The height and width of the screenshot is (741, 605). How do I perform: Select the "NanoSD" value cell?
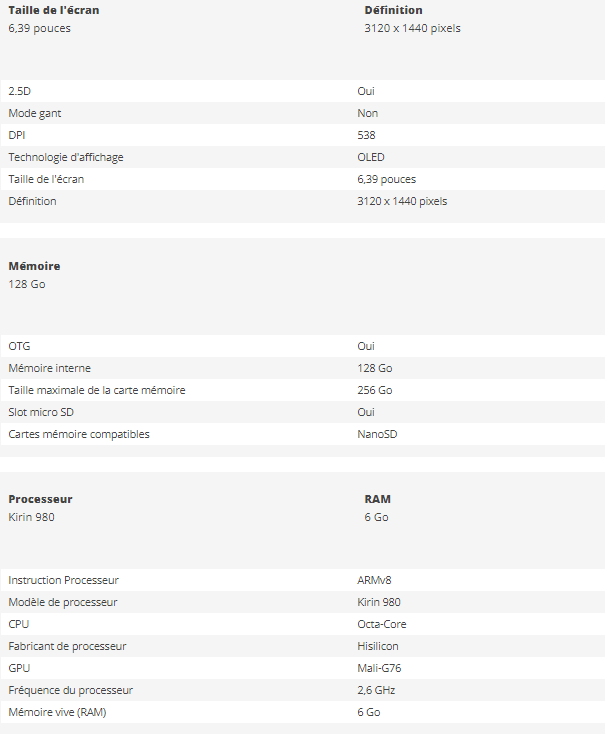click(x=377, y=434)
